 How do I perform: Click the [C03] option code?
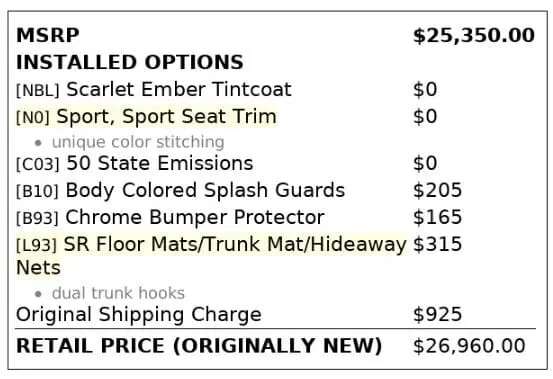38,164
